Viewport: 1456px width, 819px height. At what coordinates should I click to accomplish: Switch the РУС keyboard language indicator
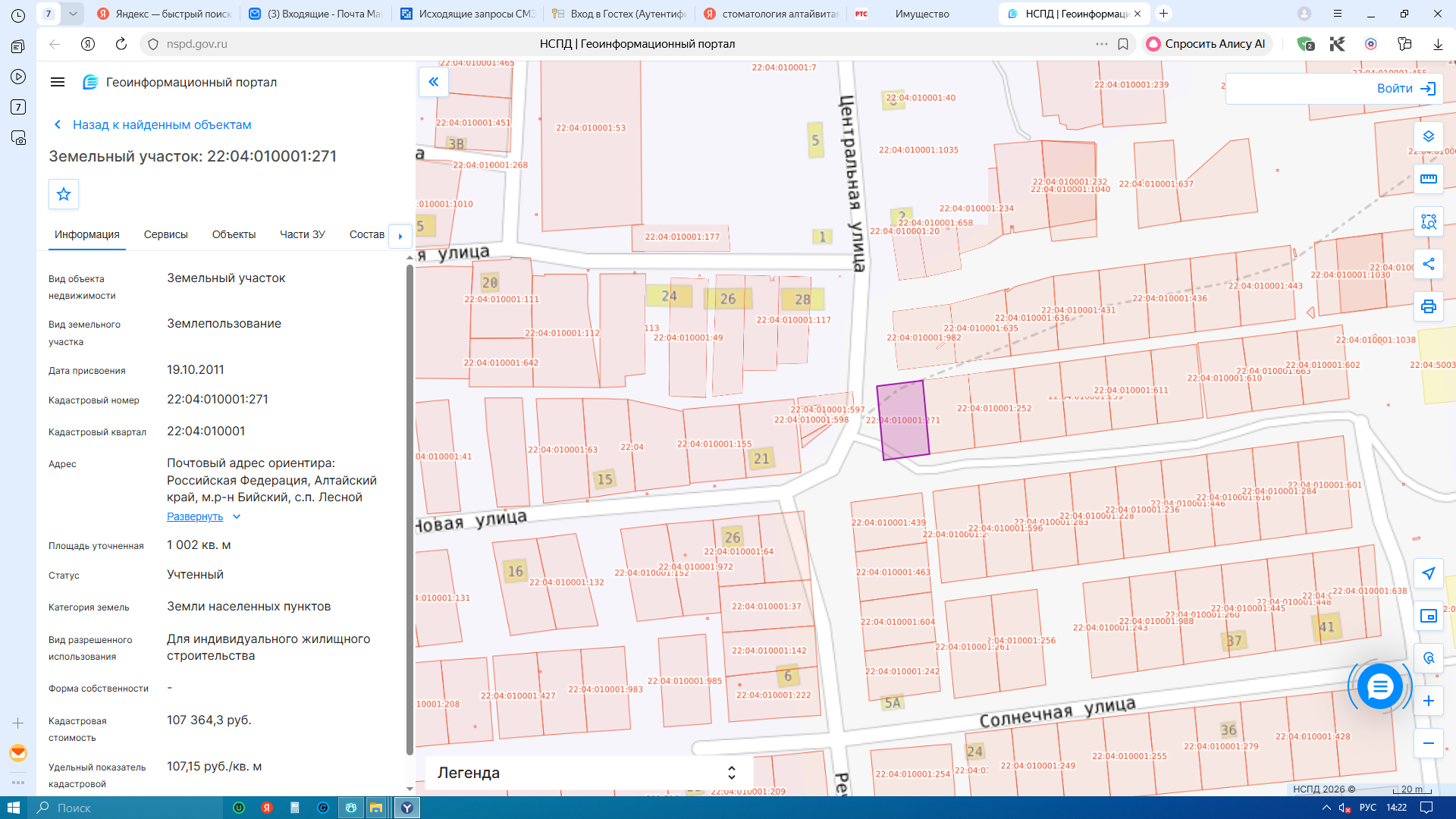[x=1368, y=808]
